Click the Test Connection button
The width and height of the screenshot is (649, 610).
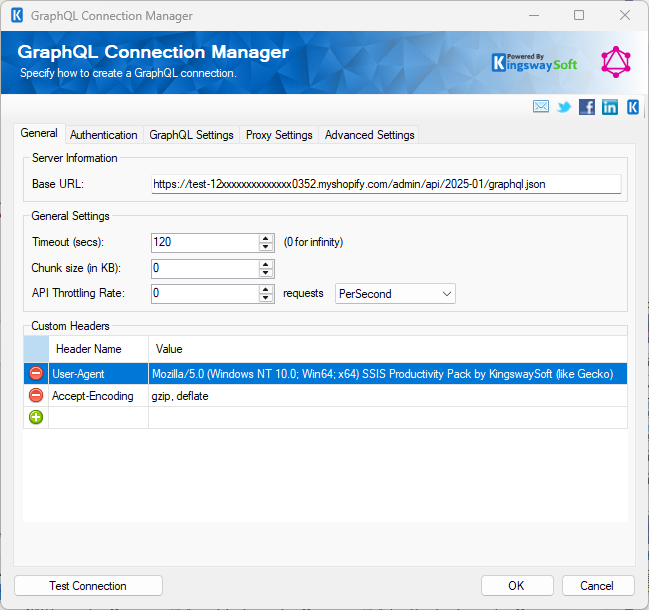click(x=88, y=586)
